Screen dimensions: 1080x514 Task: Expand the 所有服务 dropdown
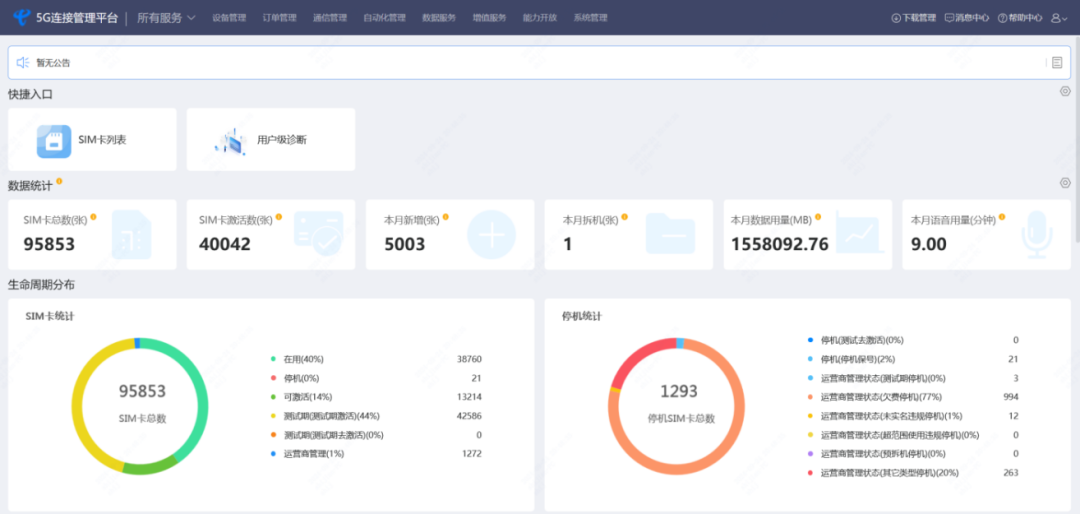click(166, 18)
